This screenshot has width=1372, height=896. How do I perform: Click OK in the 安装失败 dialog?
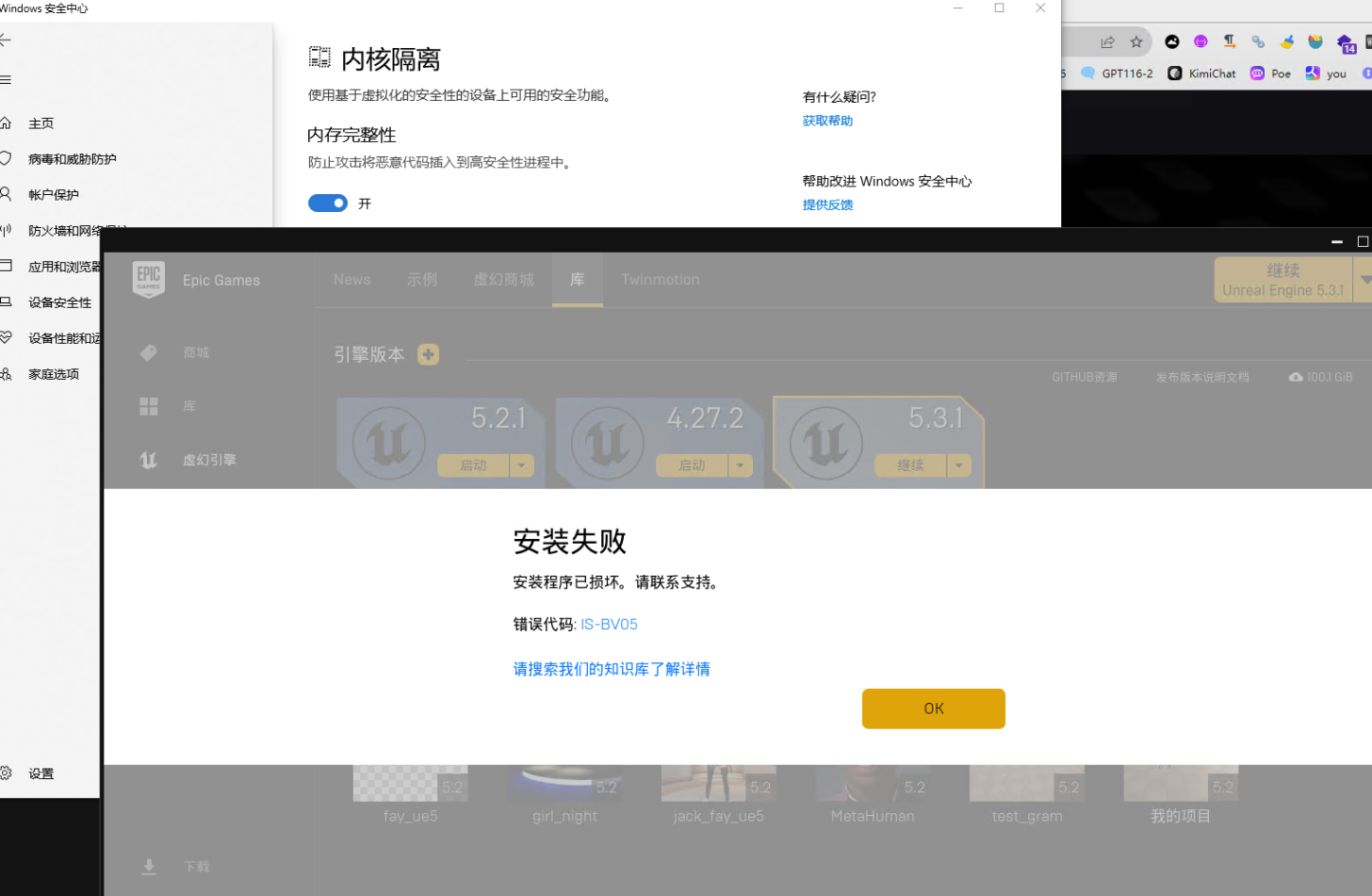934,709
